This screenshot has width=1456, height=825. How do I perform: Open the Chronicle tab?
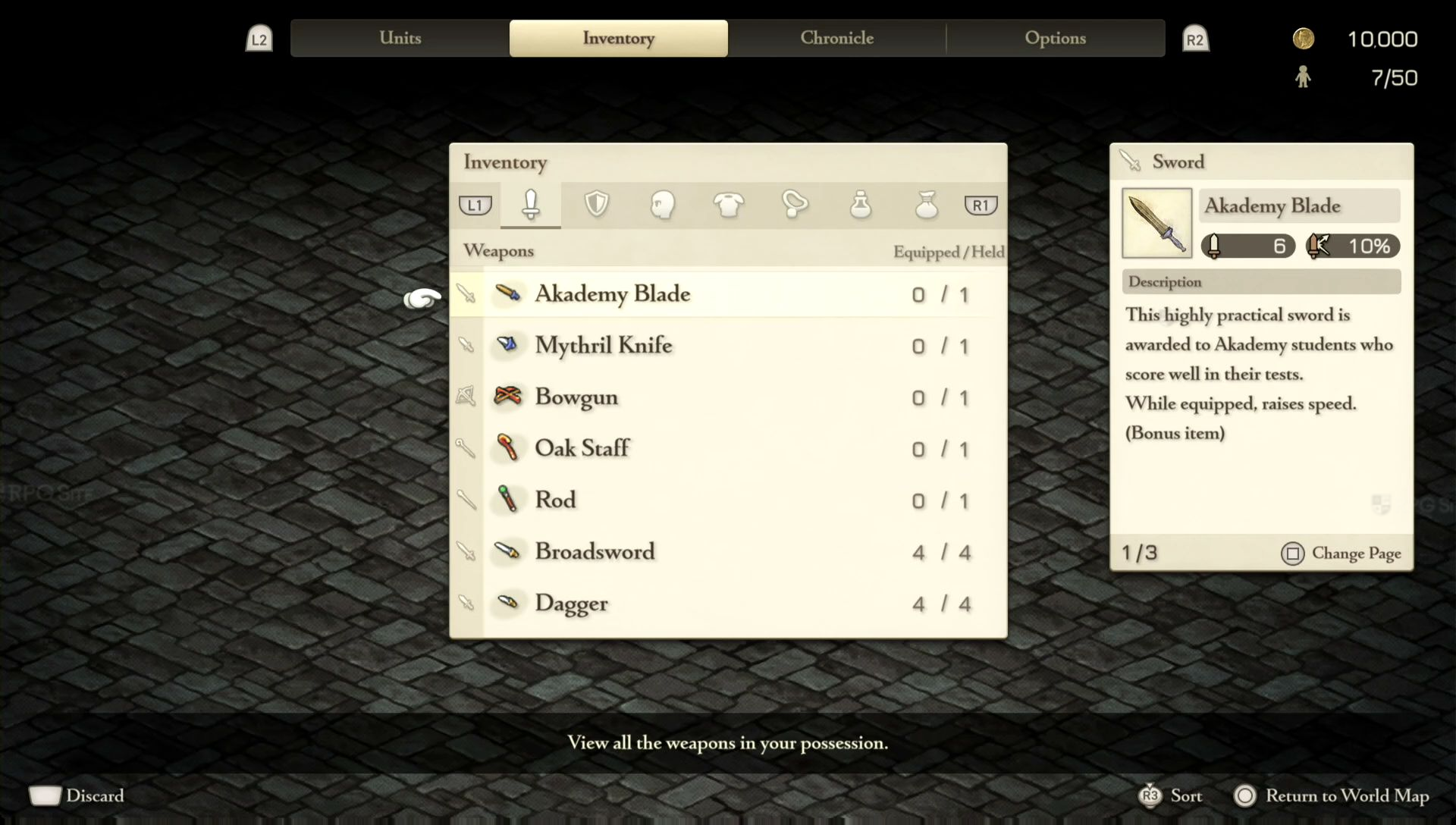[836, 38]
